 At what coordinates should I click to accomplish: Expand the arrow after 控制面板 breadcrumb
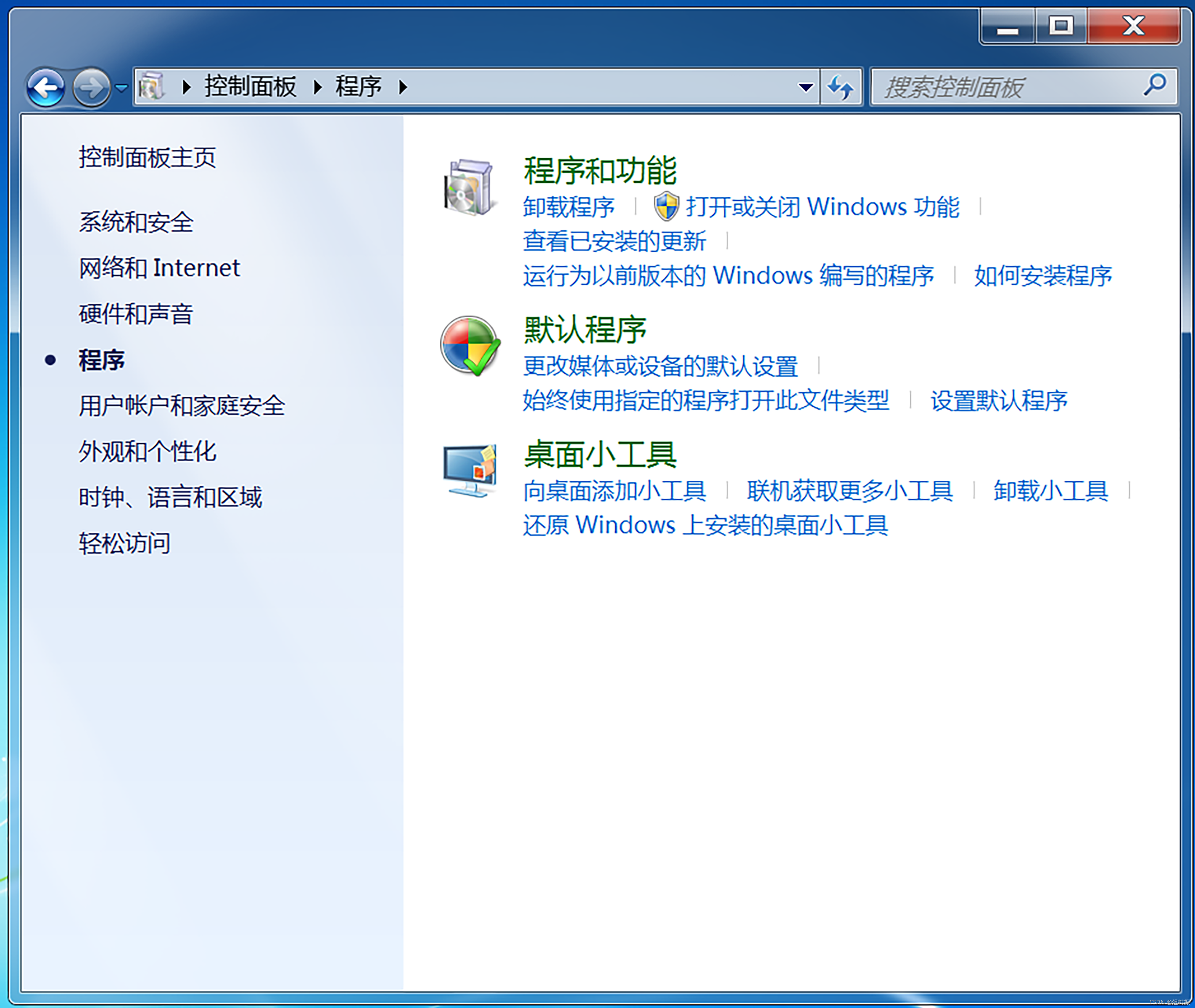[x=318, y=87]
